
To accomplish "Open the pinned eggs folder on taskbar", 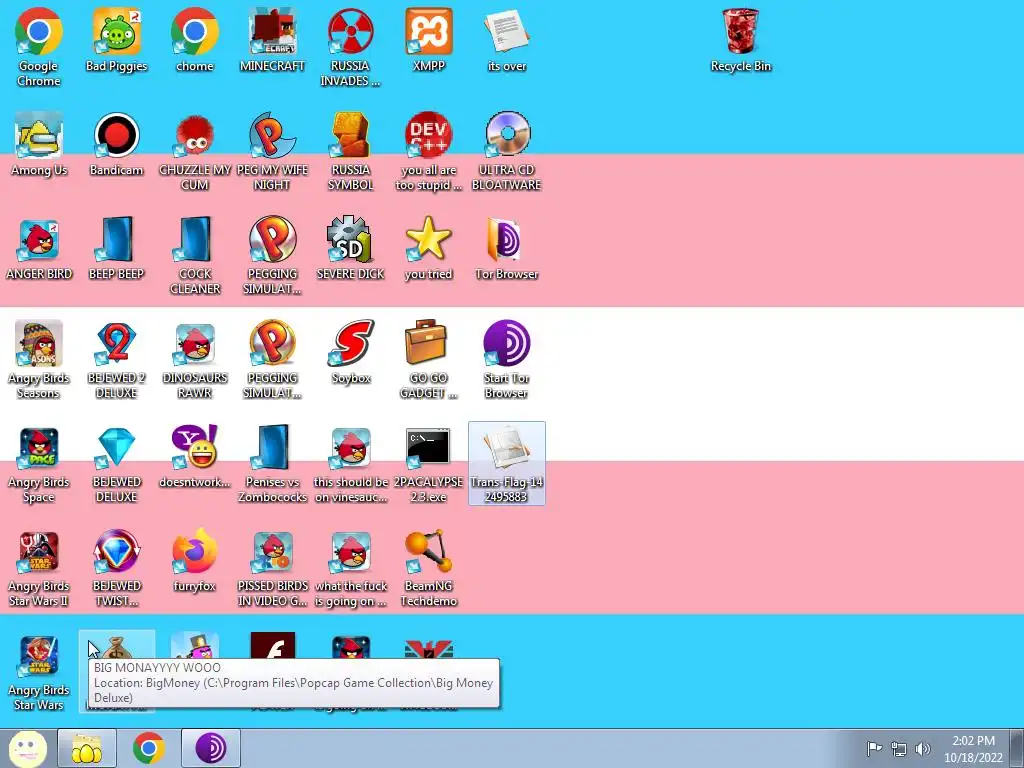I will 87,748.
